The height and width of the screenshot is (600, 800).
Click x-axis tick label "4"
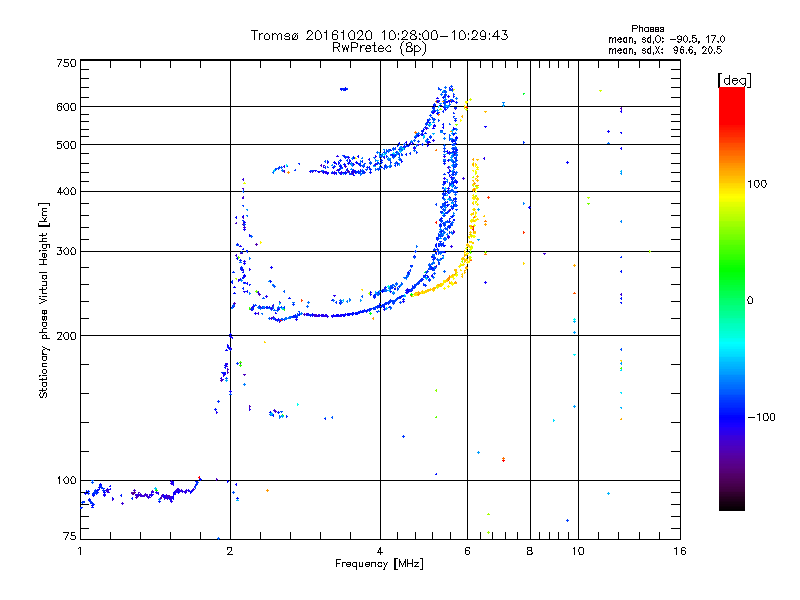tap(380, 551)
